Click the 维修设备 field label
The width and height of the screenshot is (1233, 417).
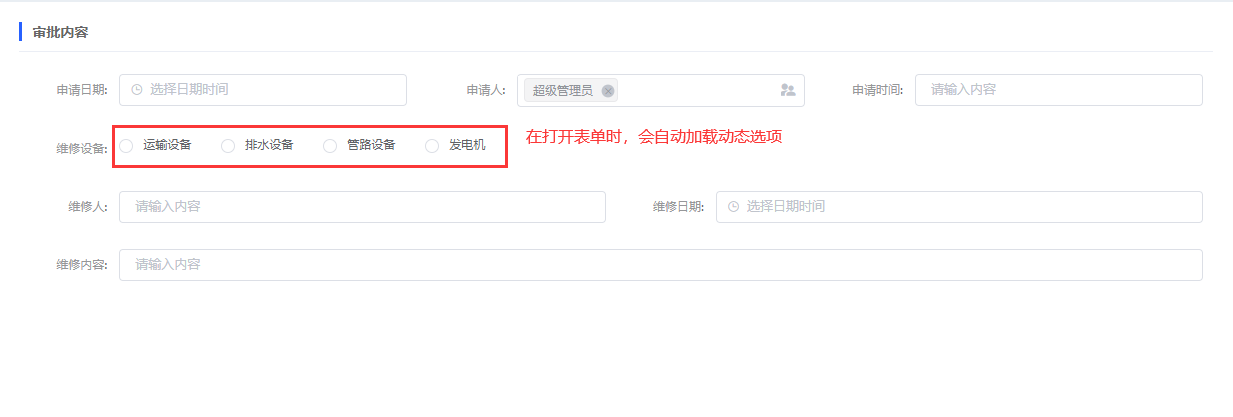point(82,148)
